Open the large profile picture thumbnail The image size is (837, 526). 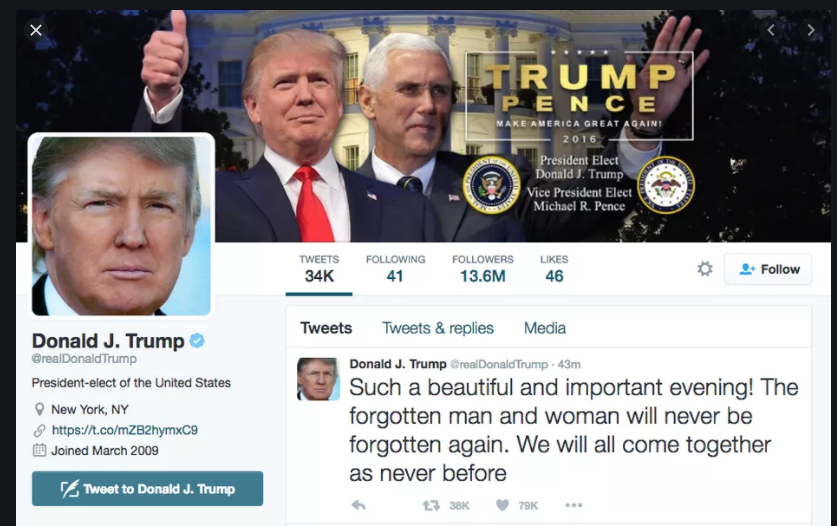[121, 225]
